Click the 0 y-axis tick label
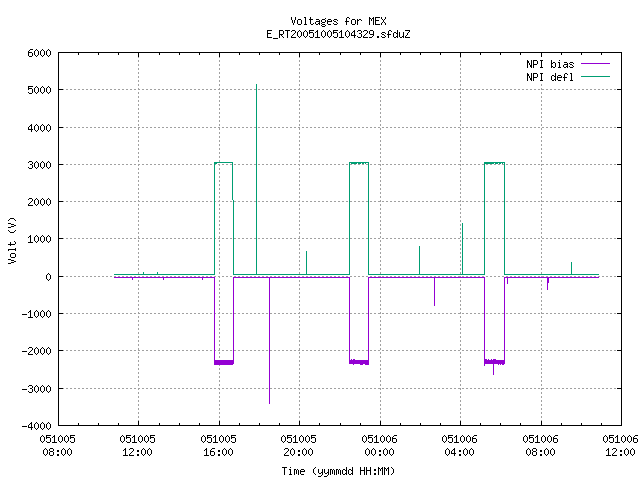 (x=49, y=277)
